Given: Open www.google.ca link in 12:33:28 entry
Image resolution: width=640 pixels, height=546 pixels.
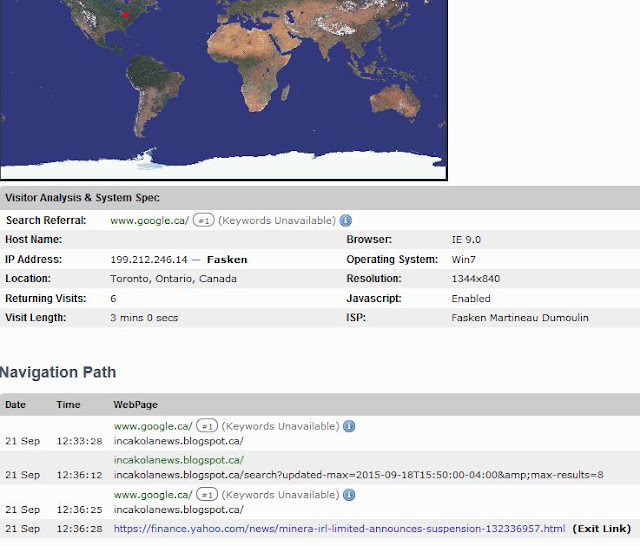Looking at the screenshot, I should (153, 426).
